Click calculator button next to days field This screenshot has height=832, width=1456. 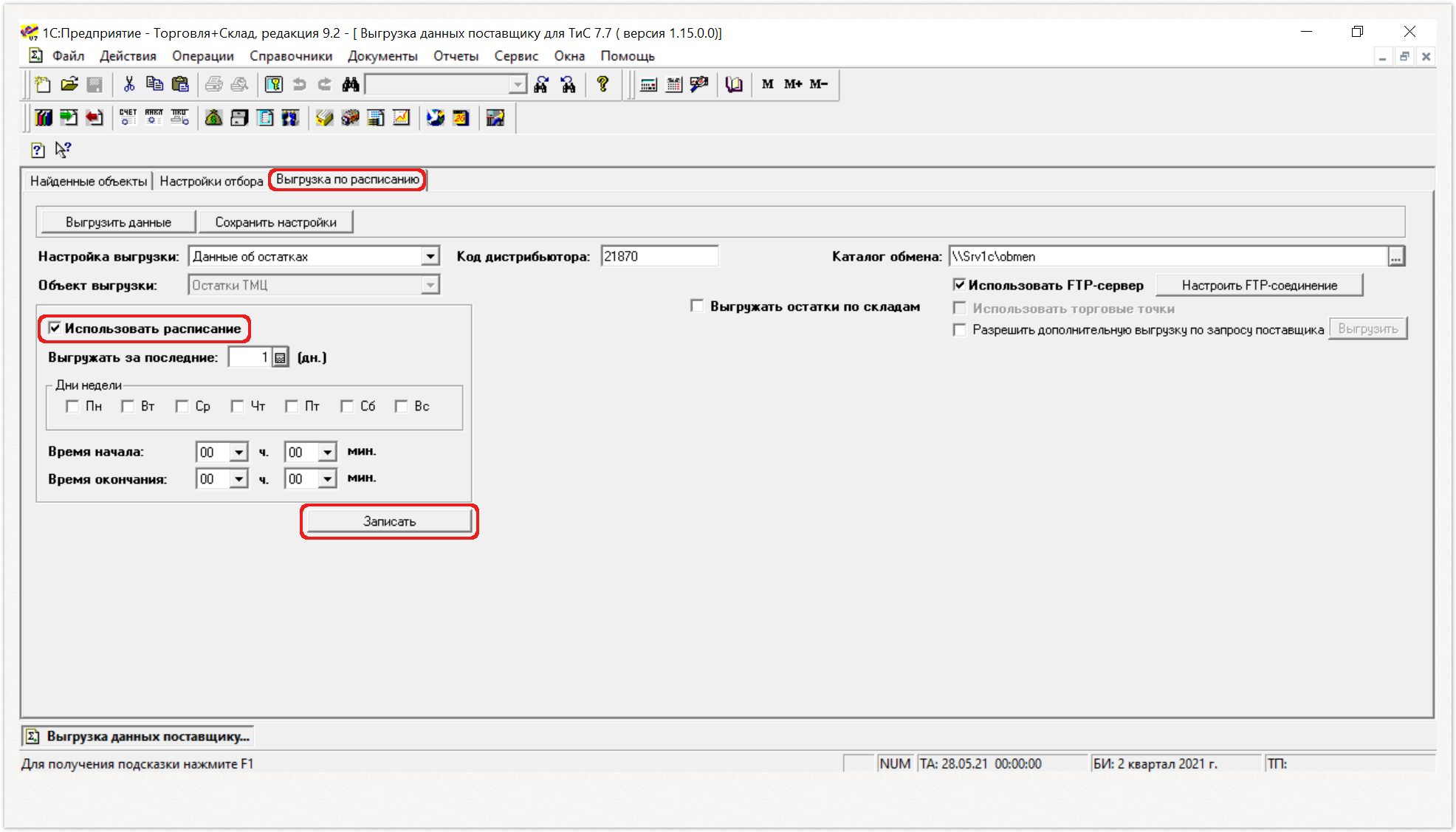click(281, 358)
